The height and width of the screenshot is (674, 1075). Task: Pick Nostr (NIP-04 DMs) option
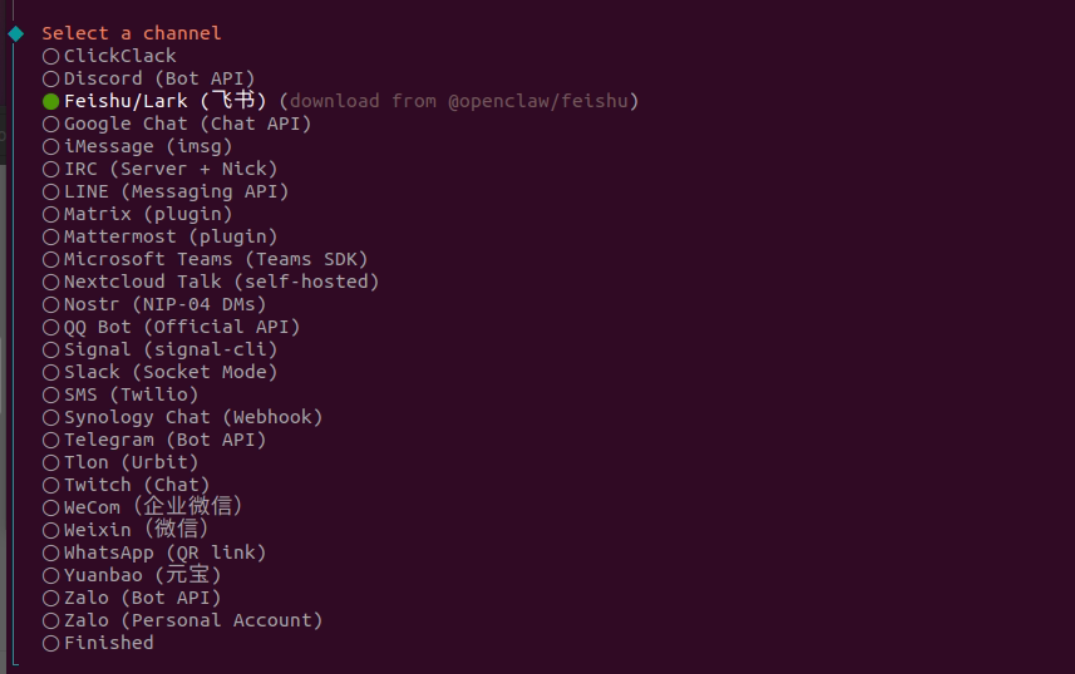154,305
